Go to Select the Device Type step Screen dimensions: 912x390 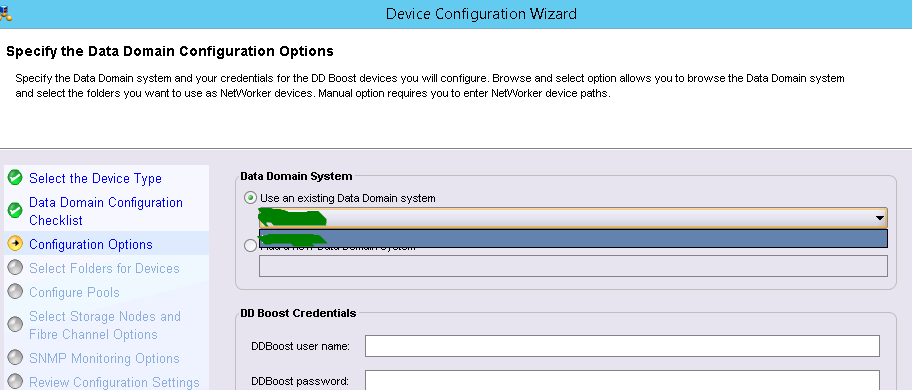(x=95, y=178)
